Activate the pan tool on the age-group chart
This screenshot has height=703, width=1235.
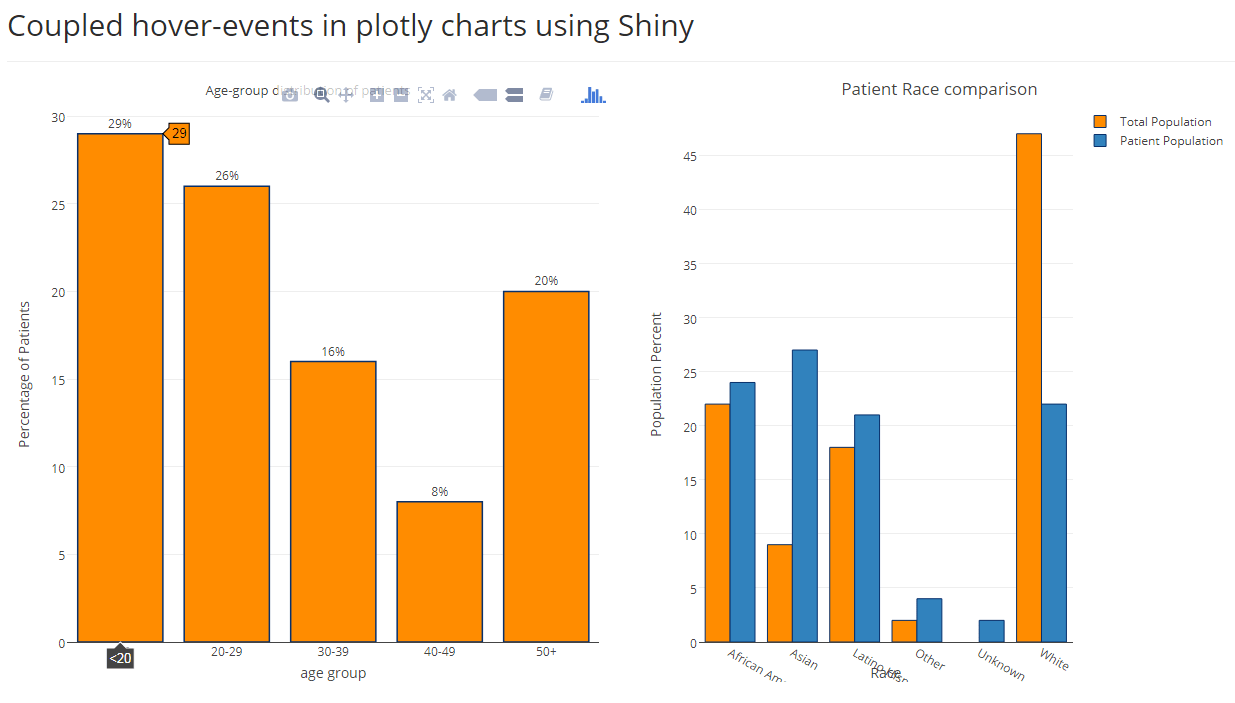tap(345, 94)
